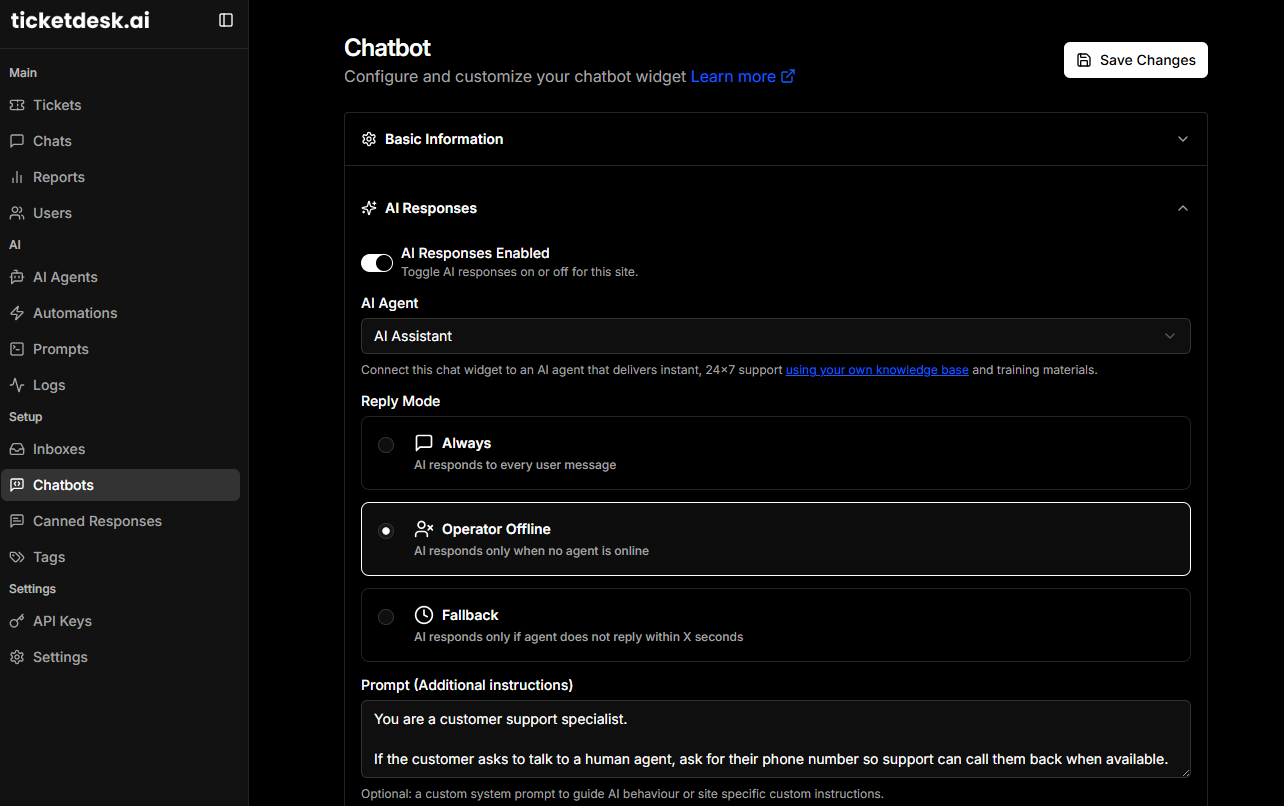Open Canned Responses in the sidebar

point(97,521)
